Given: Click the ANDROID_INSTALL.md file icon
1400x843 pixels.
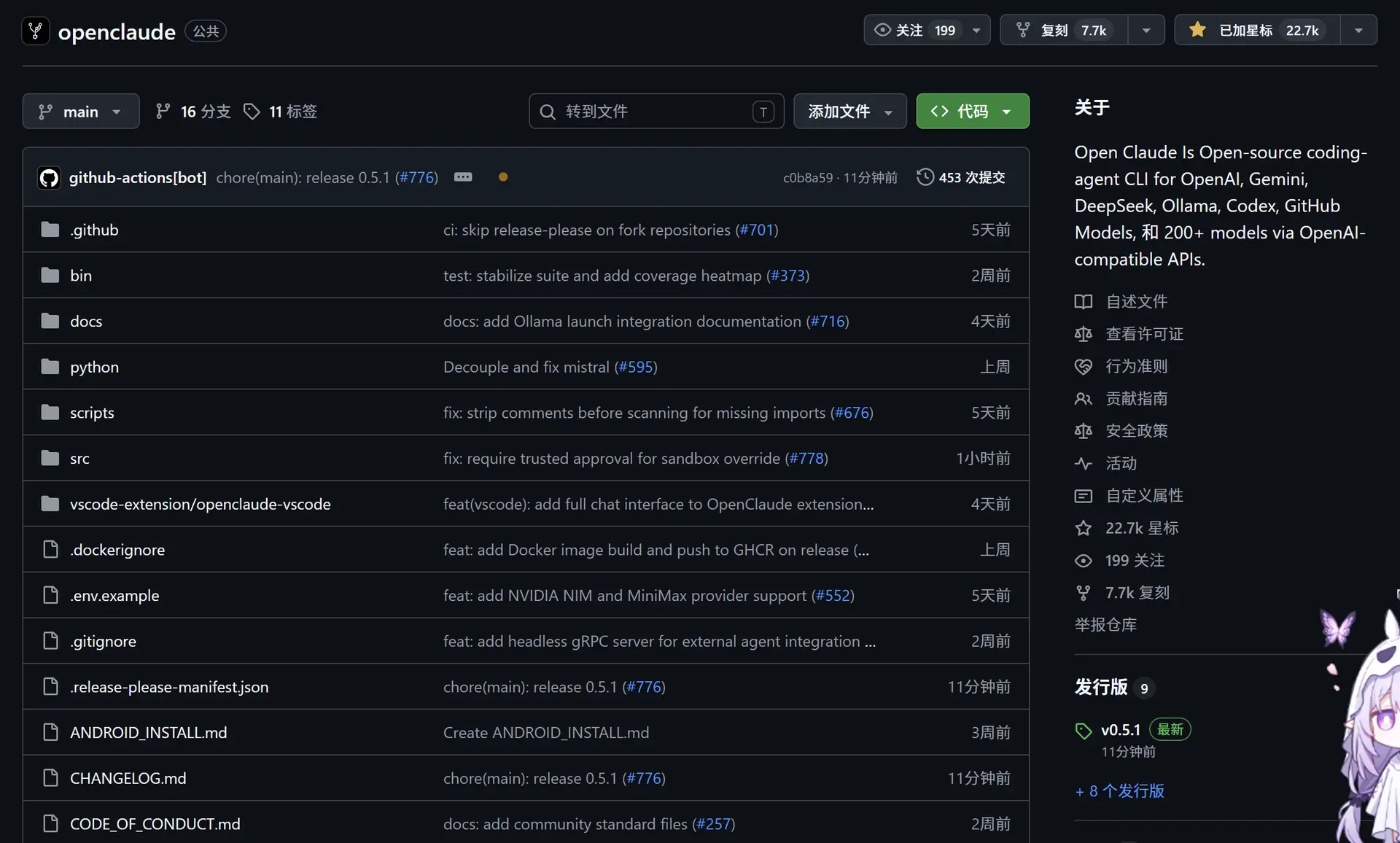Looking at the screenshot, I should click(x=50, y=732).
